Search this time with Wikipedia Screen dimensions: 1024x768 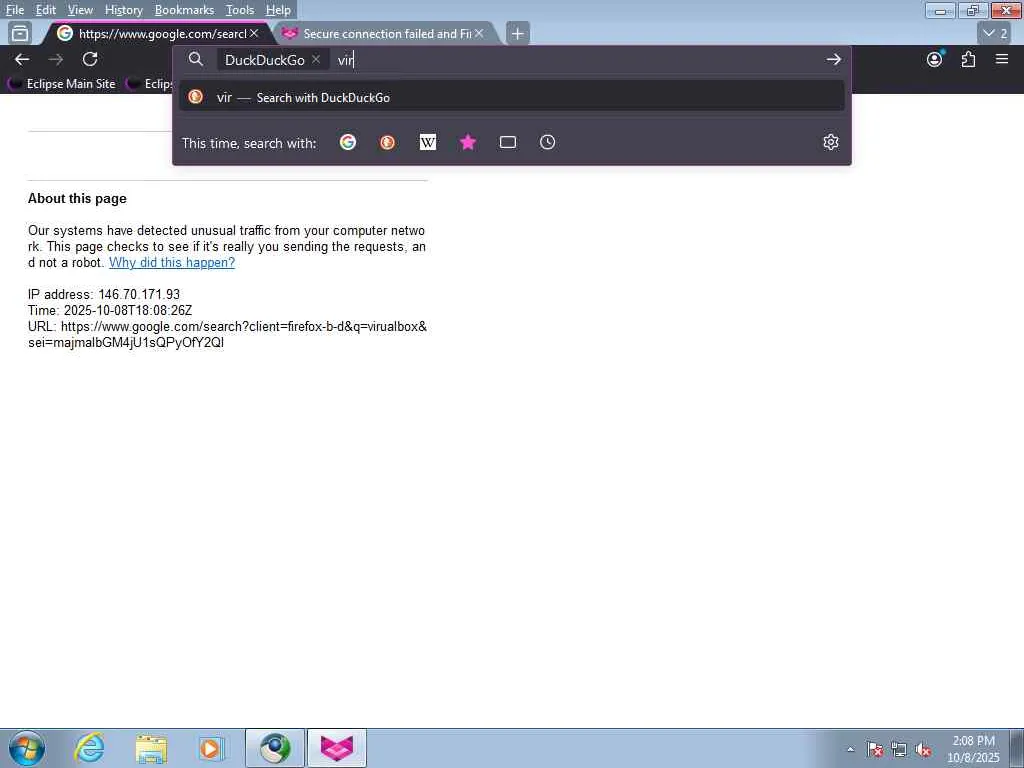[x=428, y=142]
